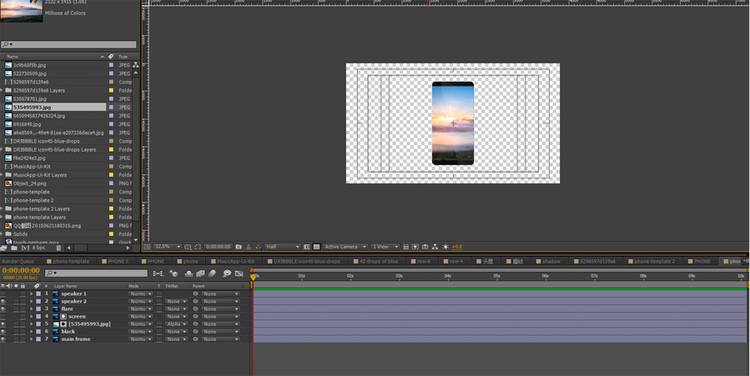
Task: Click the reset exposure sun icon
Action: 445,247
